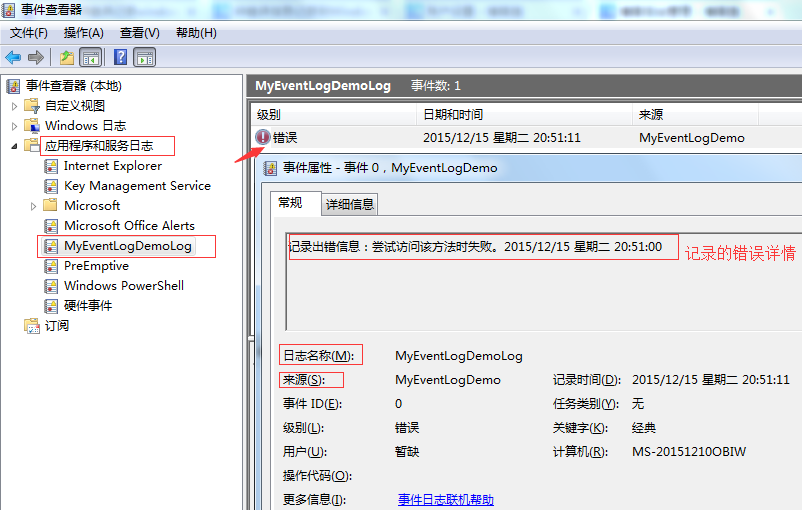Open the 操作(A) menu
Image resolution: width=802 pixels, height=510 pixels.
click(x=83, y=33)
